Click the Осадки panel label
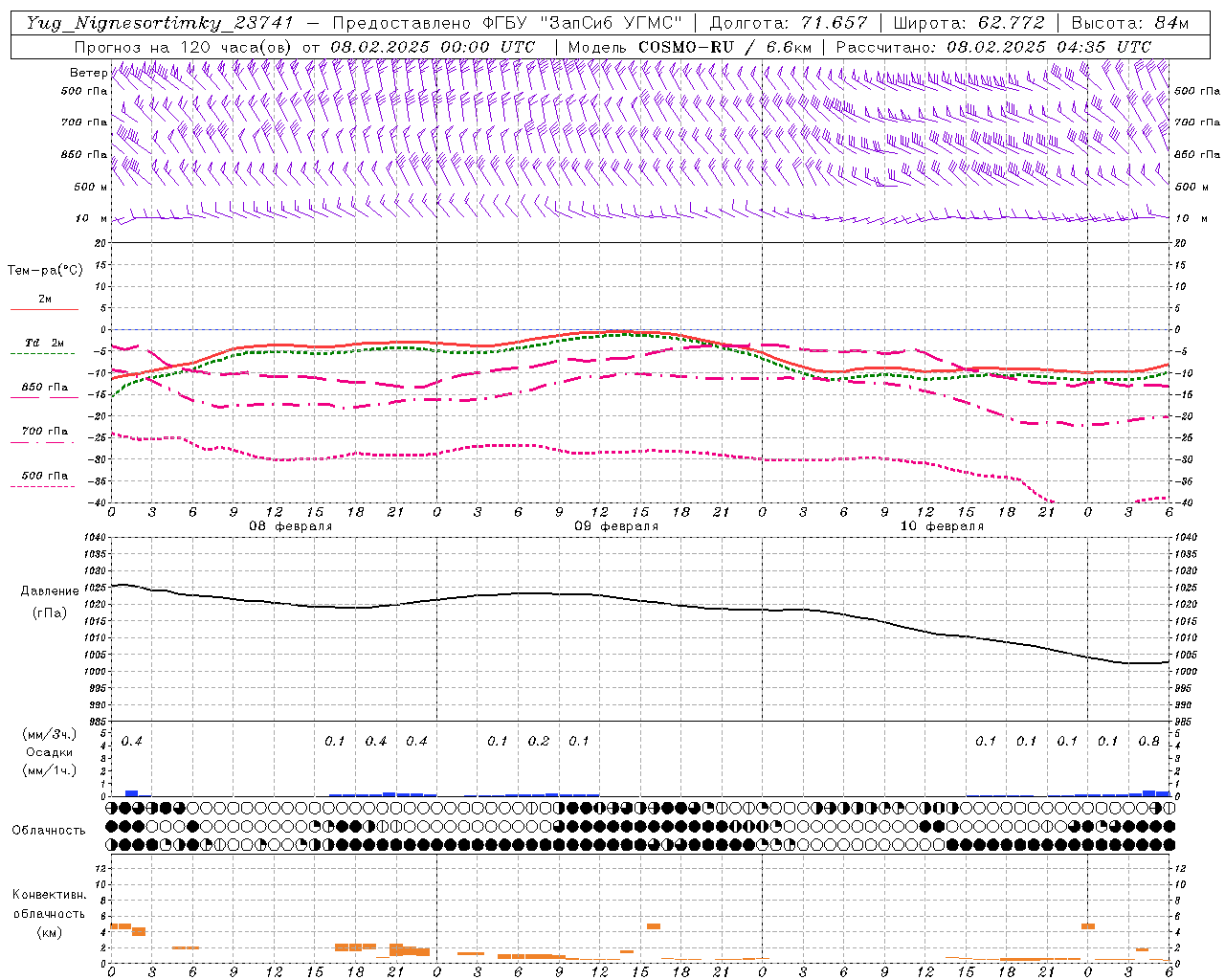 coord(49,752)
